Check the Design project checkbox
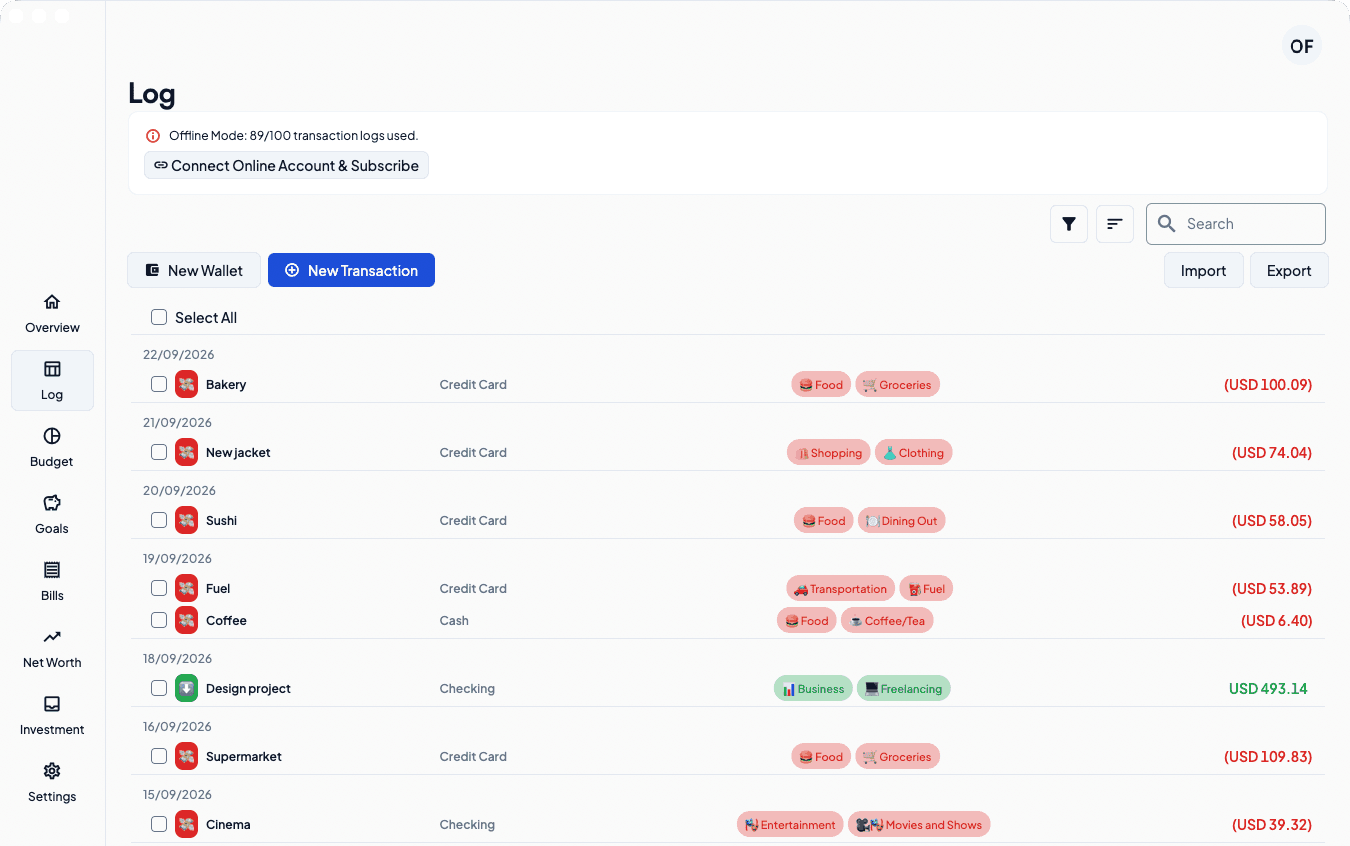Image resolution: width=1350 pixels, height=846 pixels. (159, 688)
